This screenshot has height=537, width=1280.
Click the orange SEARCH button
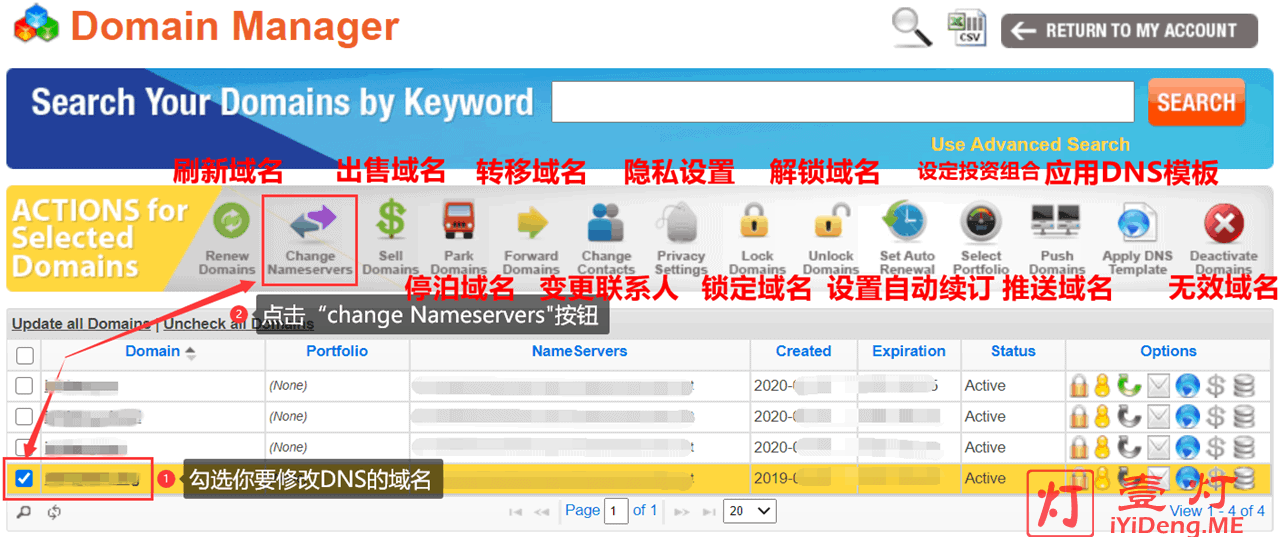(x=1196, y=102)
